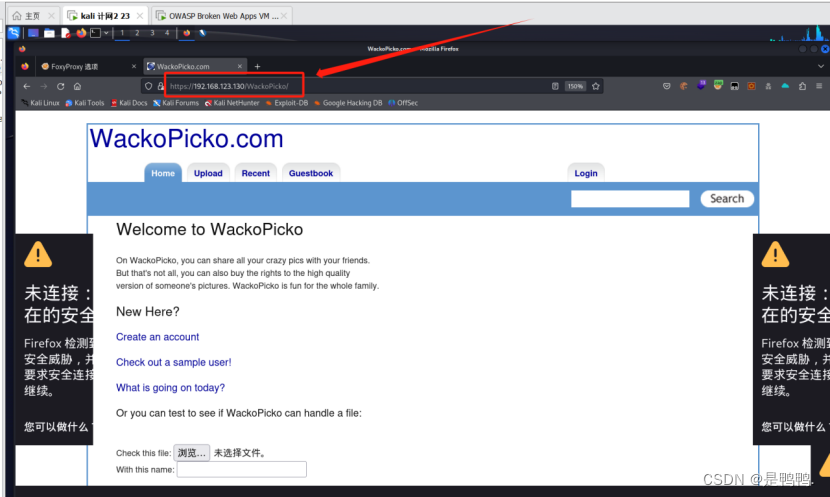Click the teal cloud-shaped extension icon
830x497 pixels.
point(785,86)
